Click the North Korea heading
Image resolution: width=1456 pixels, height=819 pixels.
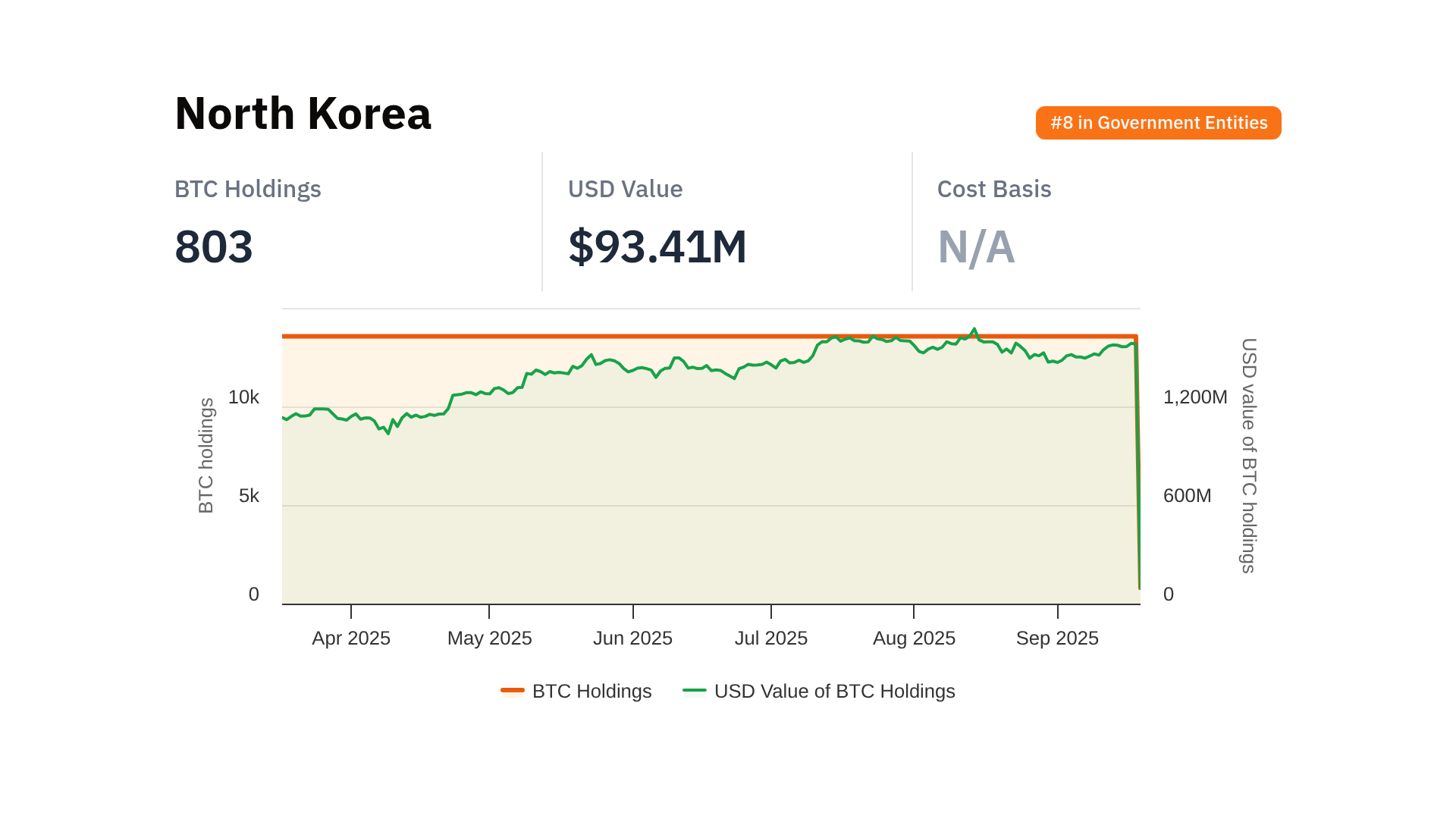[x=303, y=114]
